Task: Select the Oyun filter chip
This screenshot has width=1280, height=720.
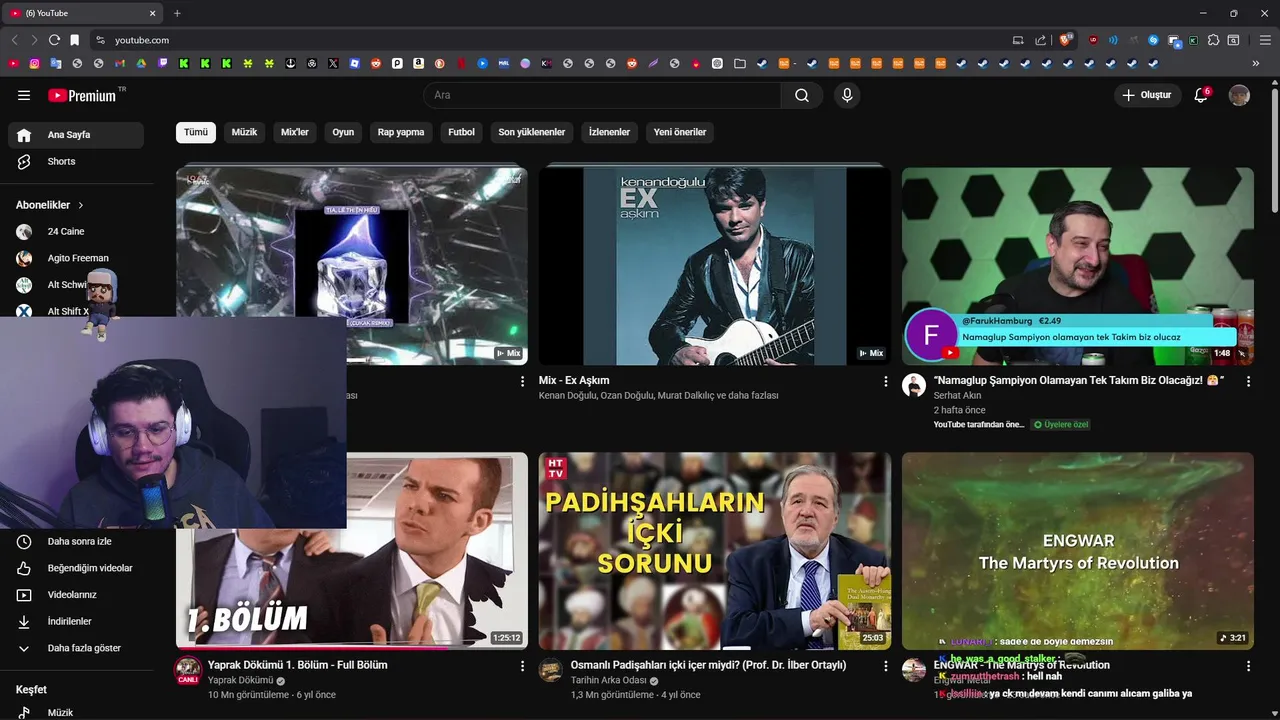Action: (343, 132)
